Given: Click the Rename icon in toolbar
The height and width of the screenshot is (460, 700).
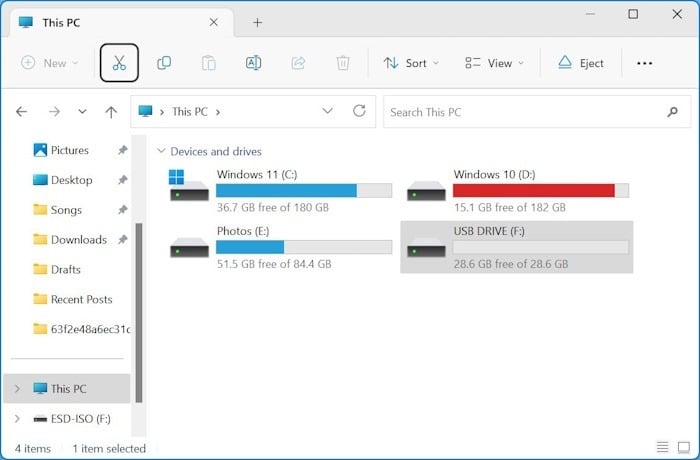Looking at the screenshot, I should pos(254,63).
